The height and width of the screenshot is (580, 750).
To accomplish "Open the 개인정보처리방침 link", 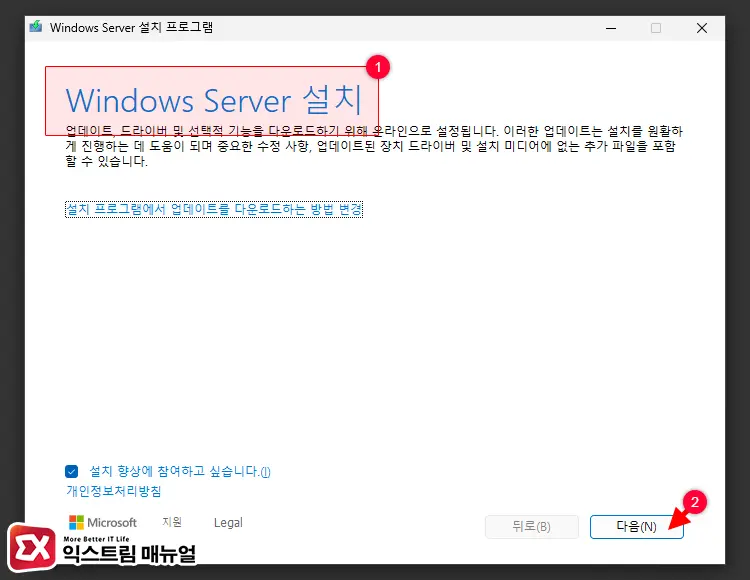I will tap(113, 491).
